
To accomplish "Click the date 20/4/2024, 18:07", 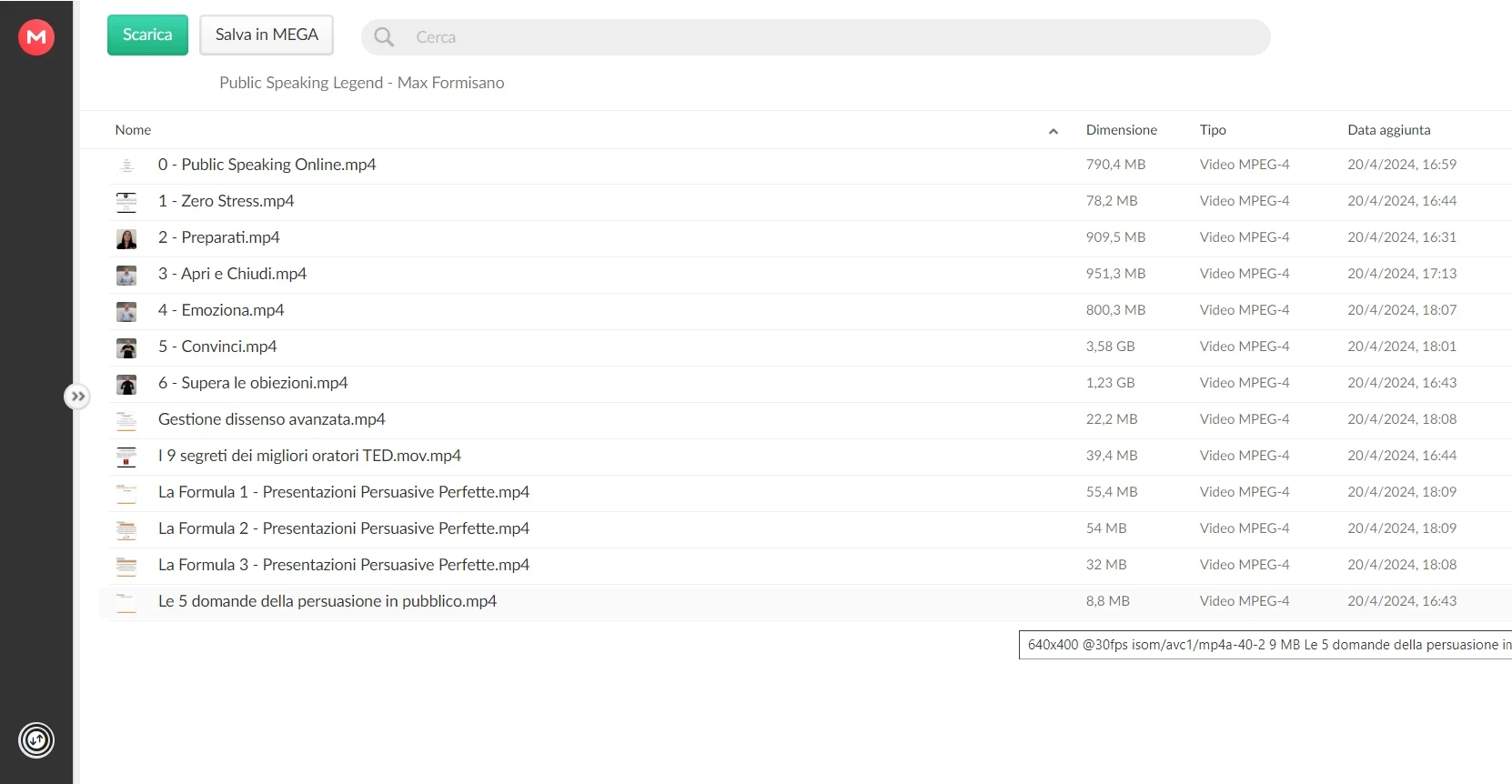I will (1402, 310).
